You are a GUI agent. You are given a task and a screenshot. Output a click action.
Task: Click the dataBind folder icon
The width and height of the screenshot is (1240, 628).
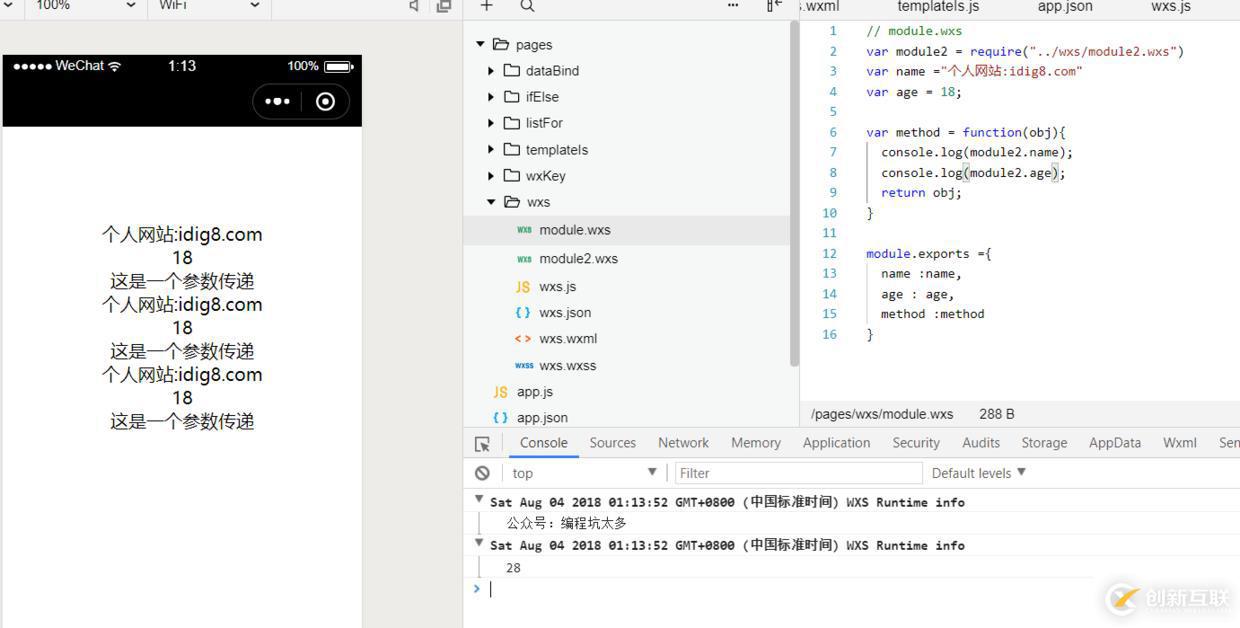(x=512, y=71)
